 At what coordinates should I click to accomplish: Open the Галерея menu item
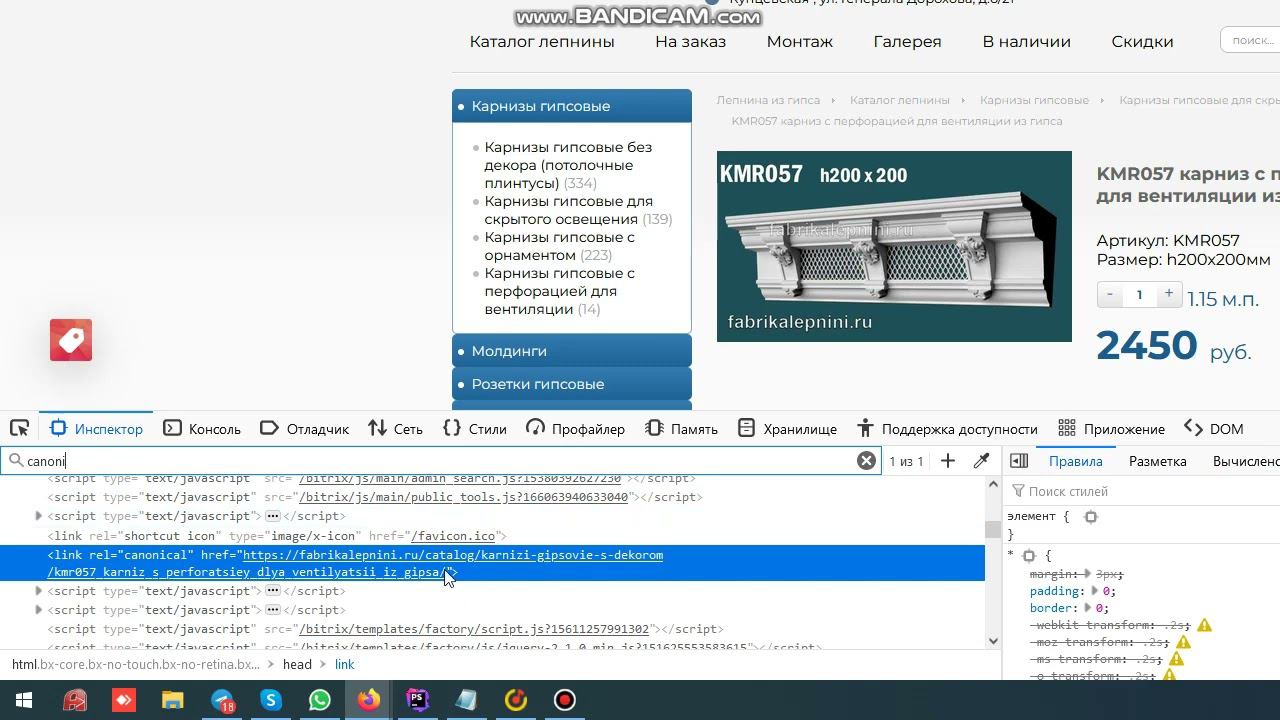point(907,41)
